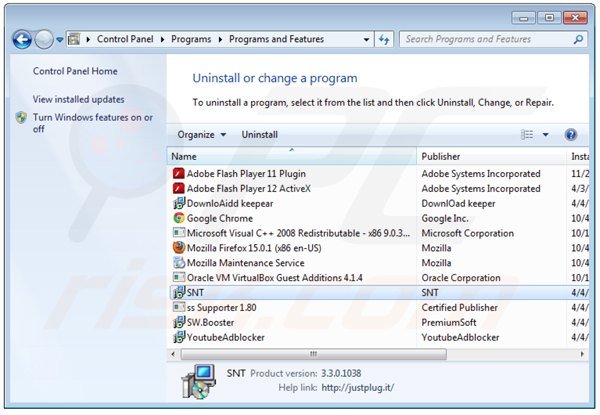Click the Refresh button beside address bar

pyautogui.click(x=384, y=39)
